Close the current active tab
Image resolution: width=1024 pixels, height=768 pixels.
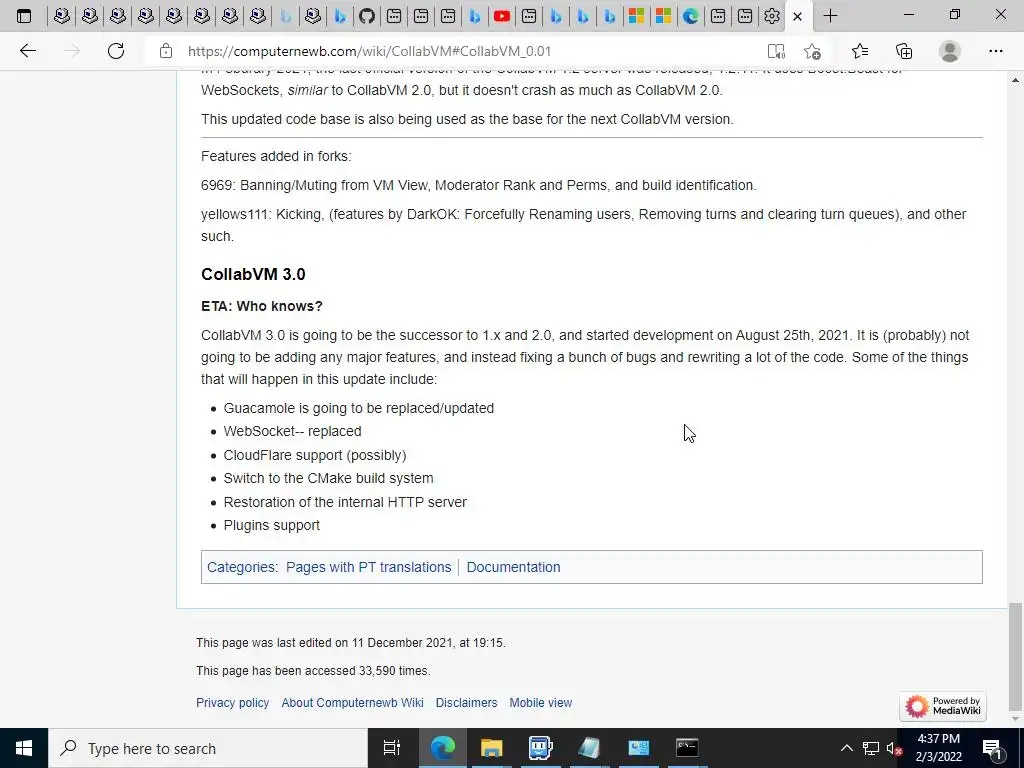click(x=797, y=16)
